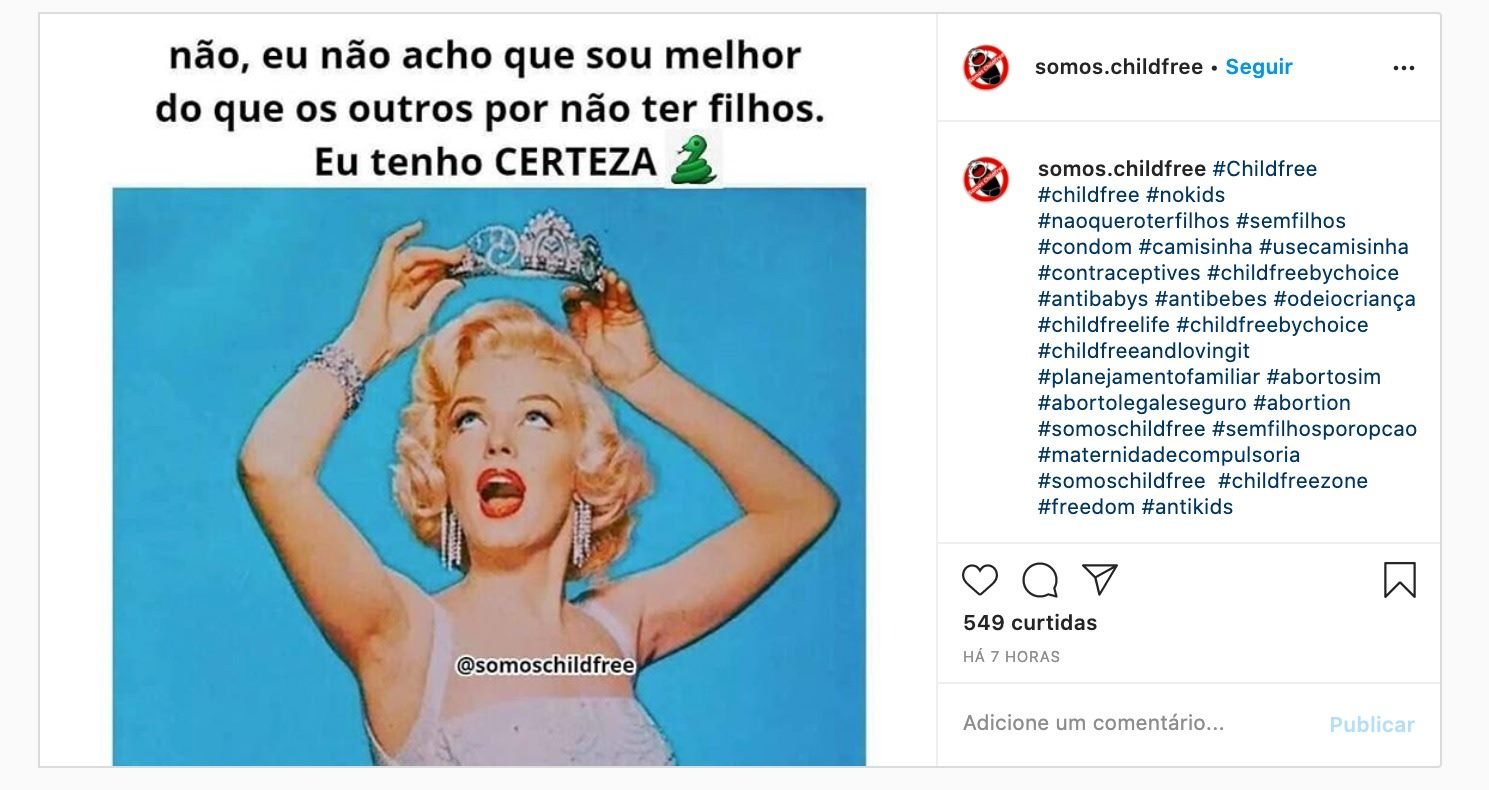Image resolution: width=1489 pixels, height=790 pixels.
Task: Open header profile avatar of somos.childfree
Action: [986, 68]
